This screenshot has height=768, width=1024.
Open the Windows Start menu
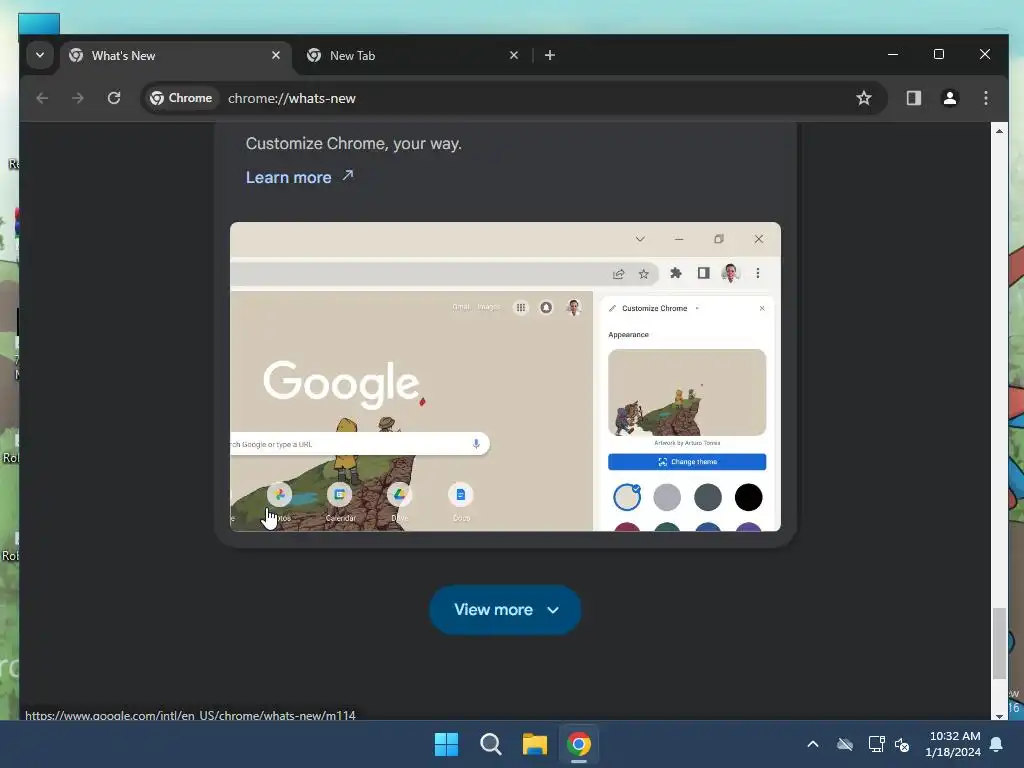pyautogui.click(x=447, y=744)
